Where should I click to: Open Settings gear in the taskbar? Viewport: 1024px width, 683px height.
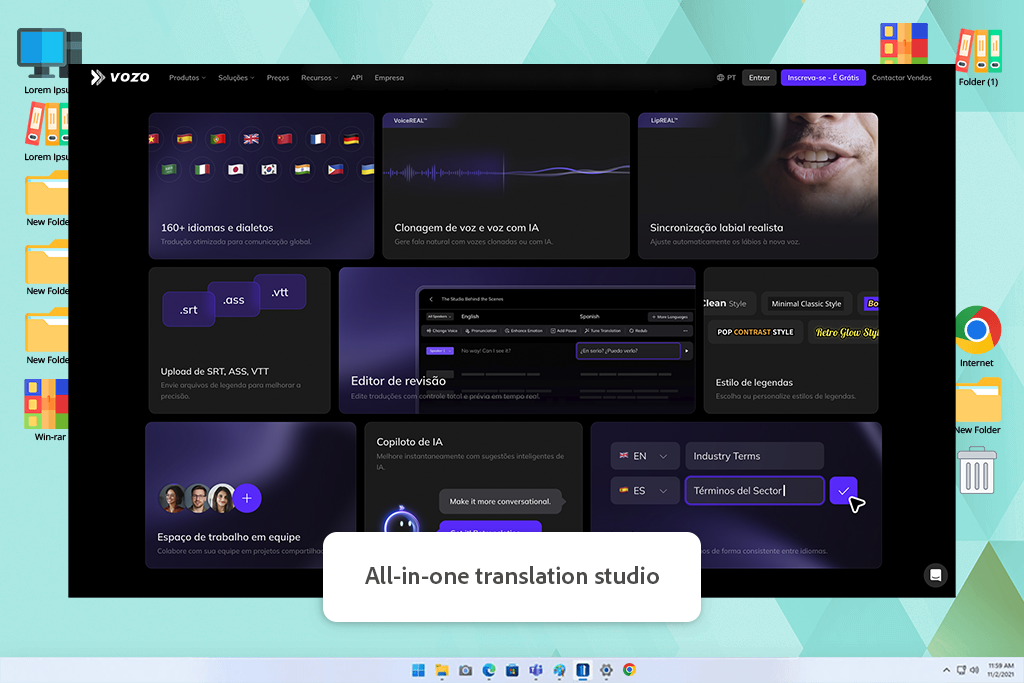coord(606,670)
